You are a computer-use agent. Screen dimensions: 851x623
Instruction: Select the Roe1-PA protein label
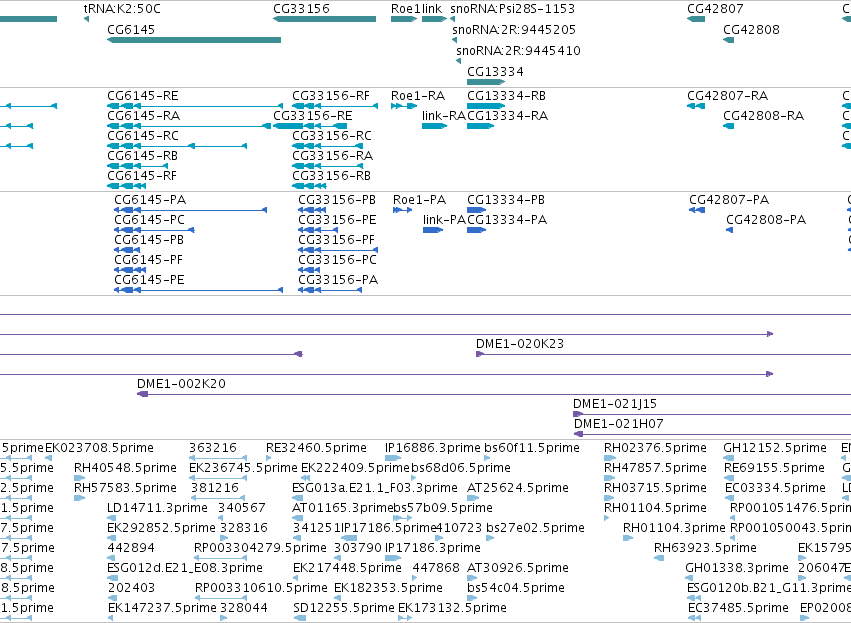pyautogui.click(x=420, y=200)
